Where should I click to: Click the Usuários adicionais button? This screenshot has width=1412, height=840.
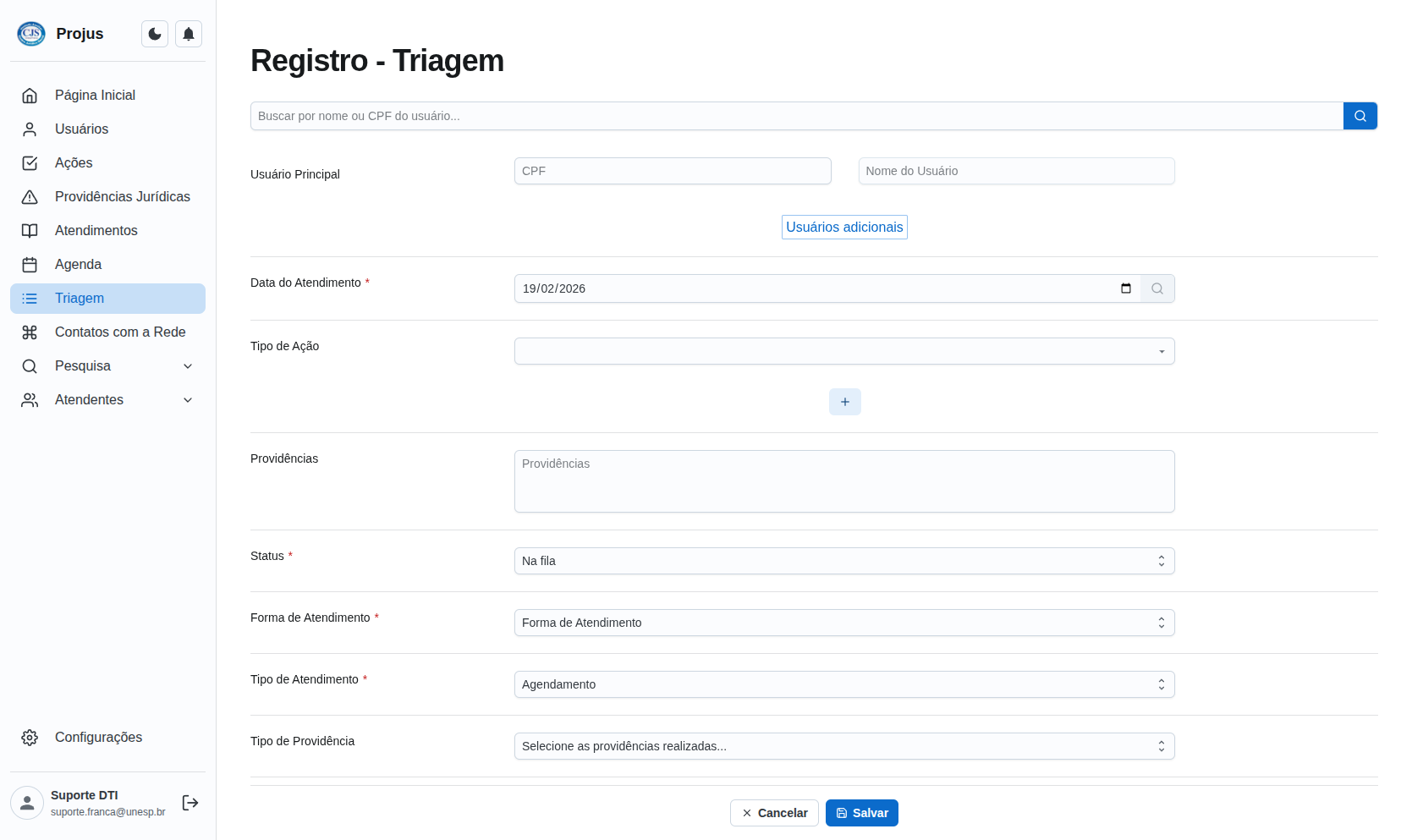(x=844, y=227)
